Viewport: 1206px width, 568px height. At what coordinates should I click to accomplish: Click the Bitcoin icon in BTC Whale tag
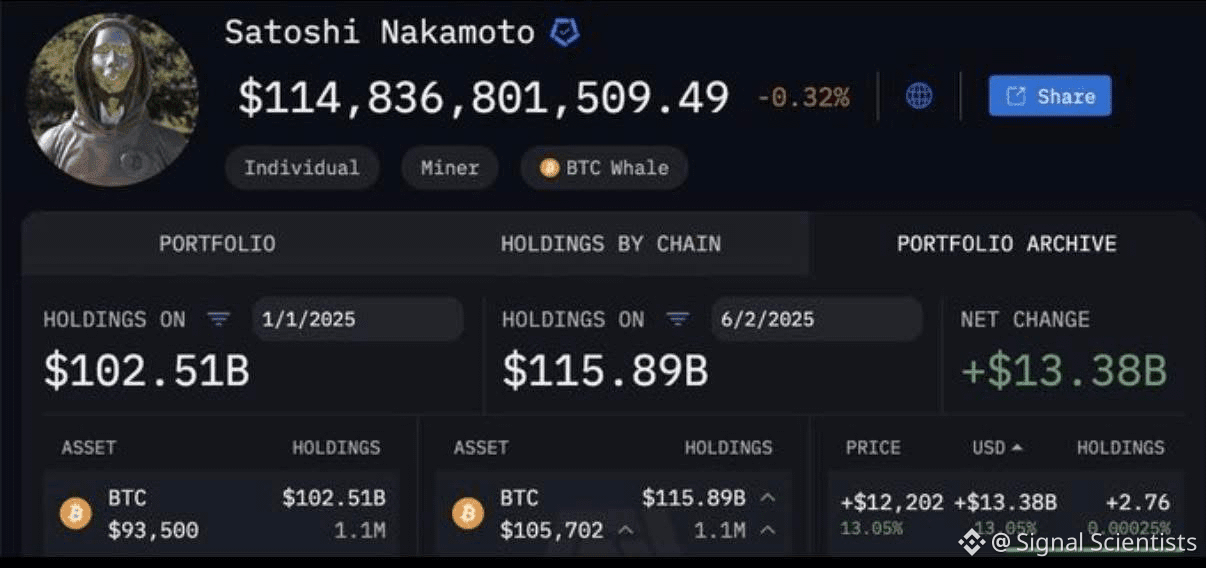coord(549,168)
